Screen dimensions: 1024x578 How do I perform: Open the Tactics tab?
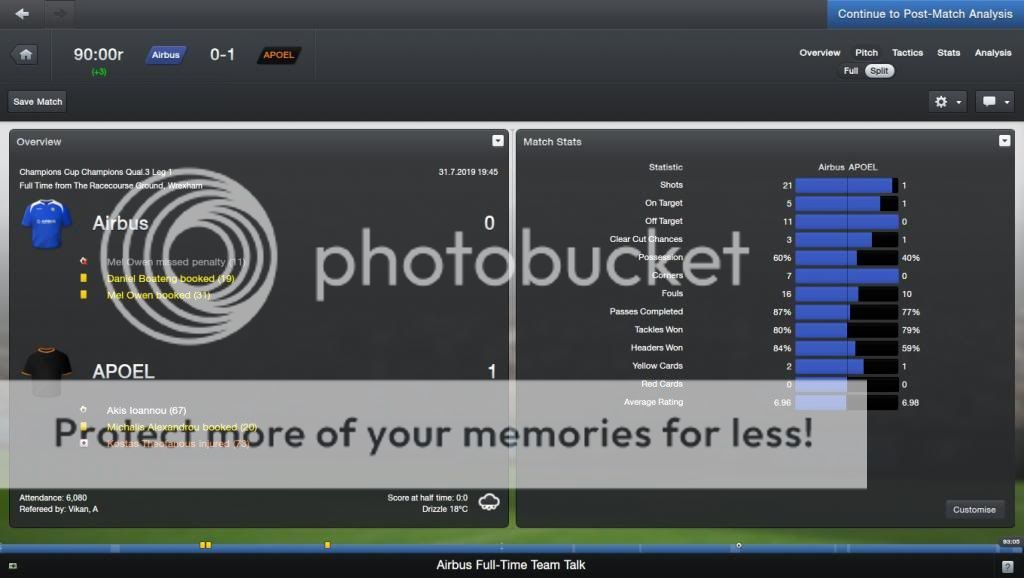pyautogui.click(x=907, y=53)
